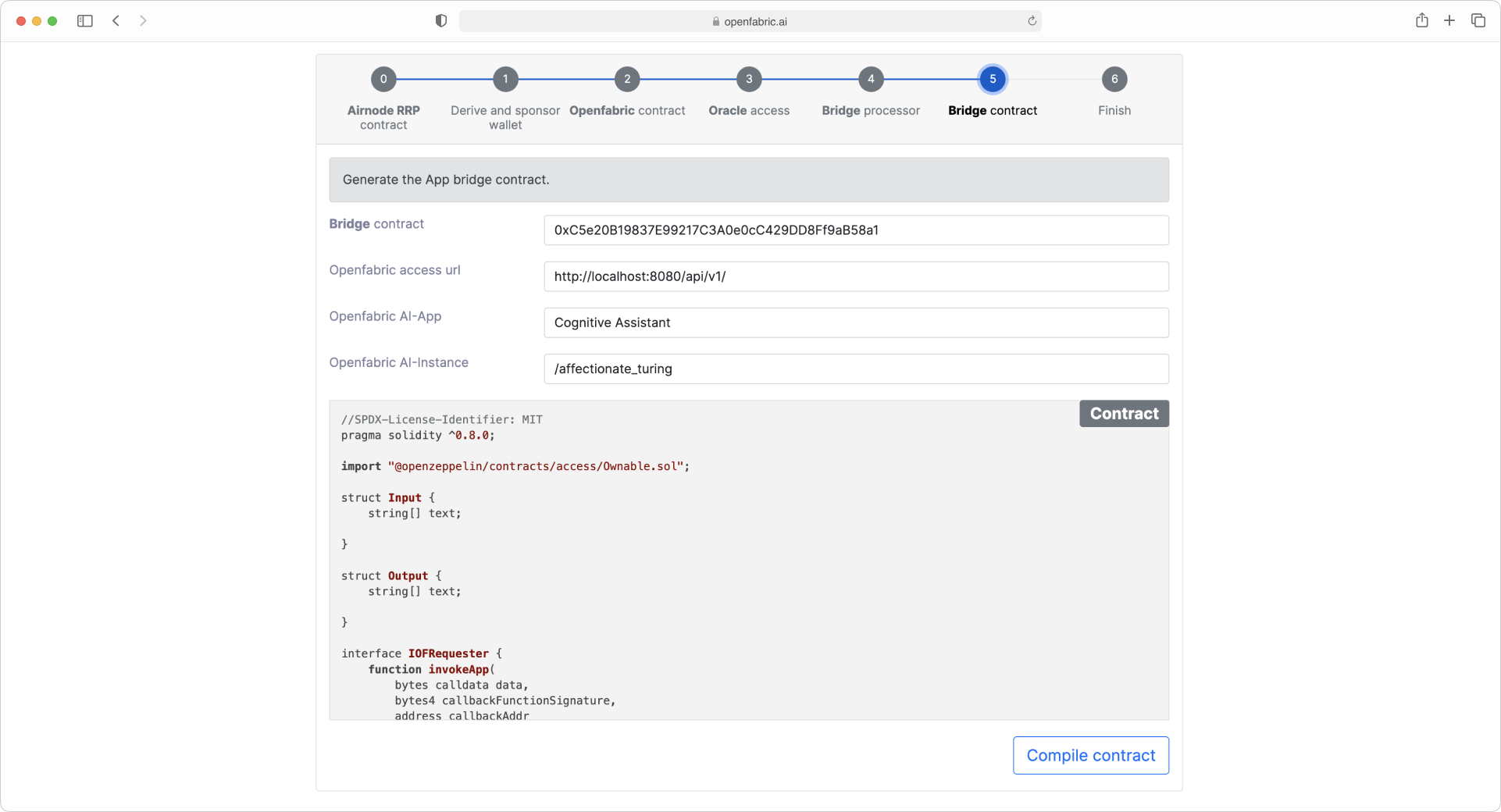Go forward with the browser forward arrow

click(143, 21)
